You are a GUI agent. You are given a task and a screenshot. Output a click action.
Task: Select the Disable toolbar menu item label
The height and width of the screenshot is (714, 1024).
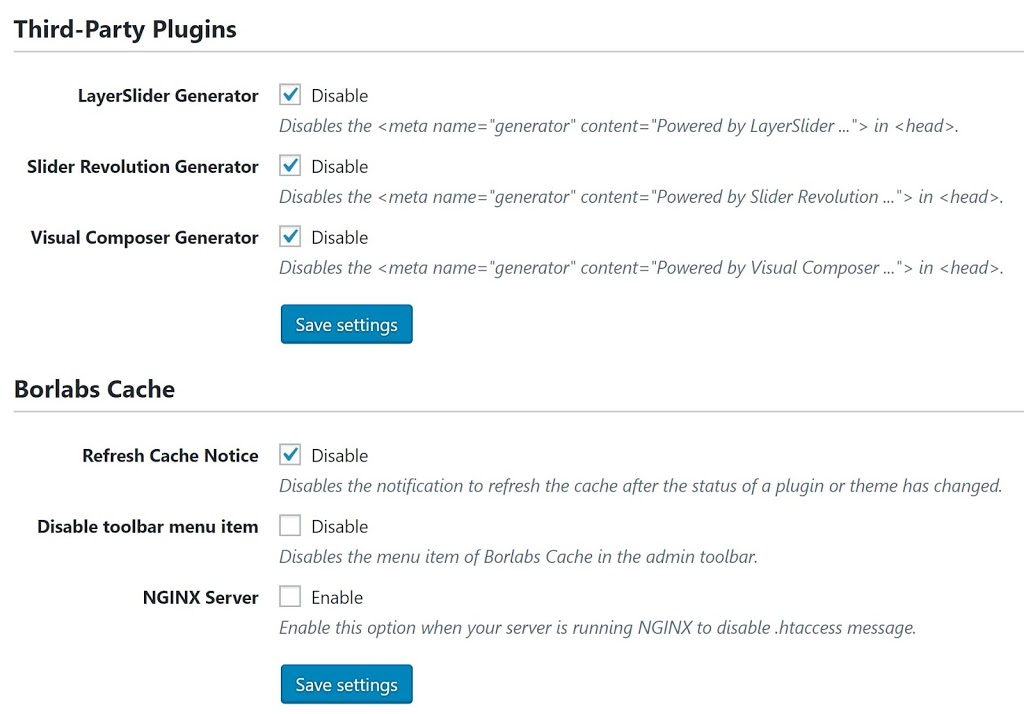[147, 527]
